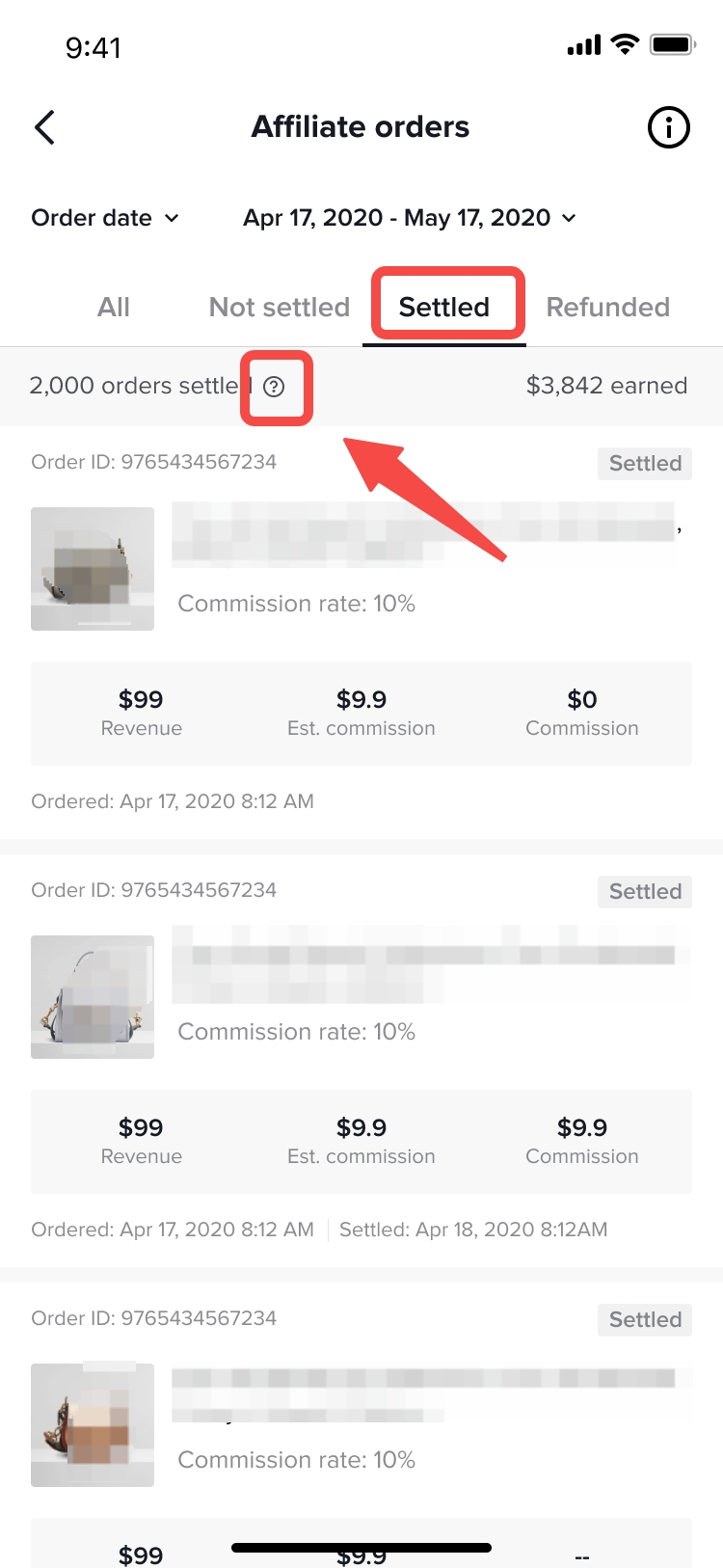This screenshot has height=1568, width=723.
Task: Open the first order's product thumbnail
Action: click(93, 569)
